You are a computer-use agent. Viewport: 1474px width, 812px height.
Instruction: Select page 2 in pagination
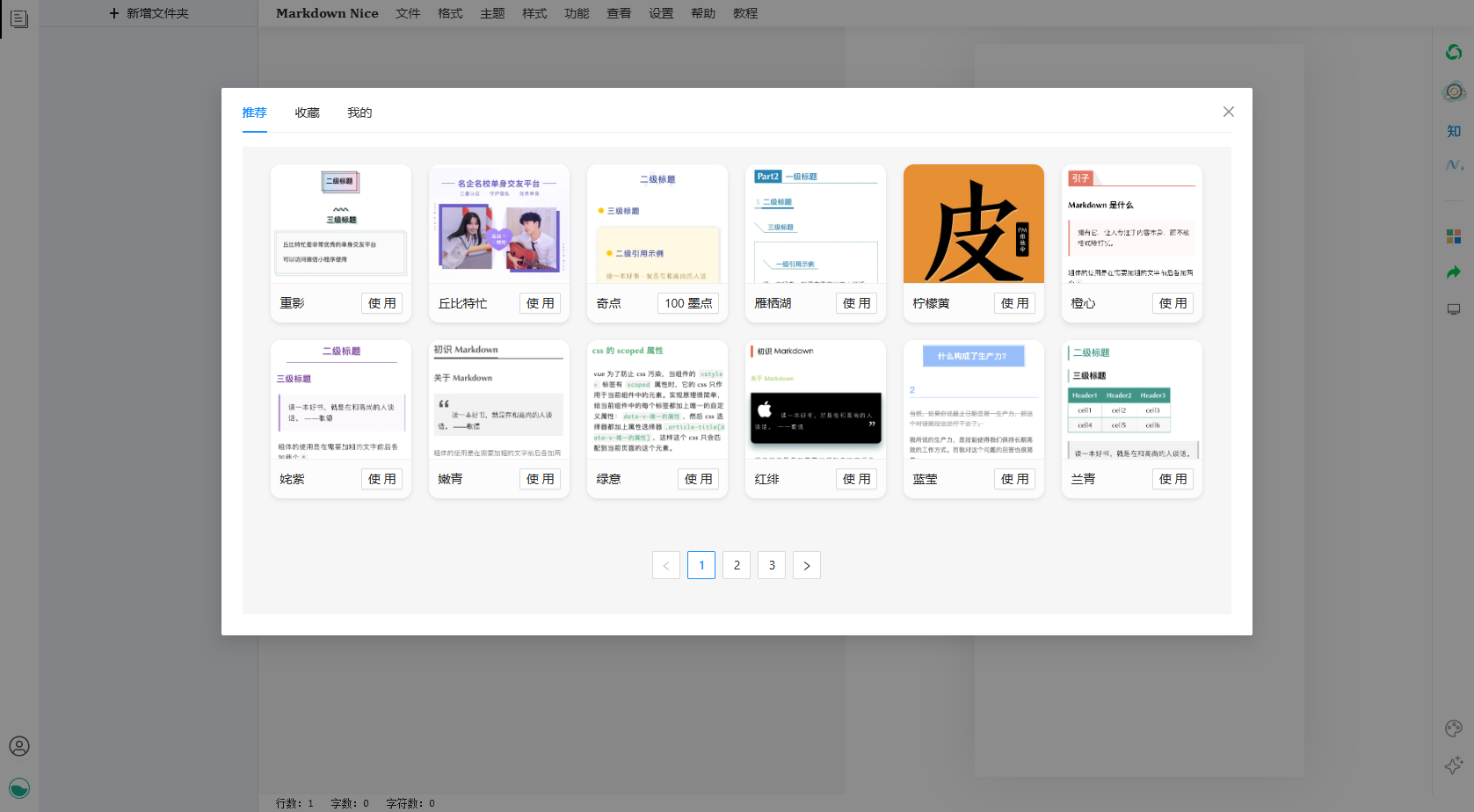click(x=737, y=565)
